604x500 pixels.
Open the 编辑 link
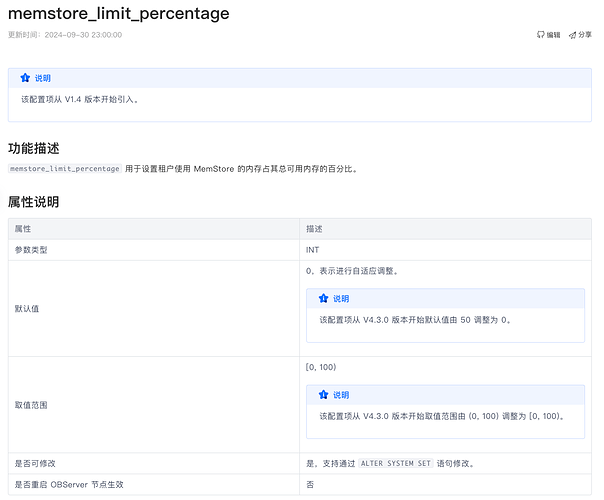tap(549, 35)
